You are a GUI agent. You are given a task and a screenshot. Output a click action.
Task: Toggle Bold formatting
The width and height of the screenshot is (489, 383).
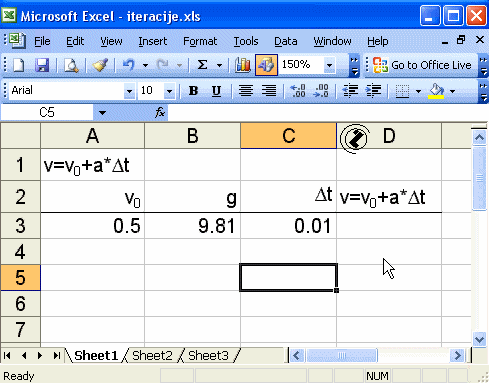[193, 91]
